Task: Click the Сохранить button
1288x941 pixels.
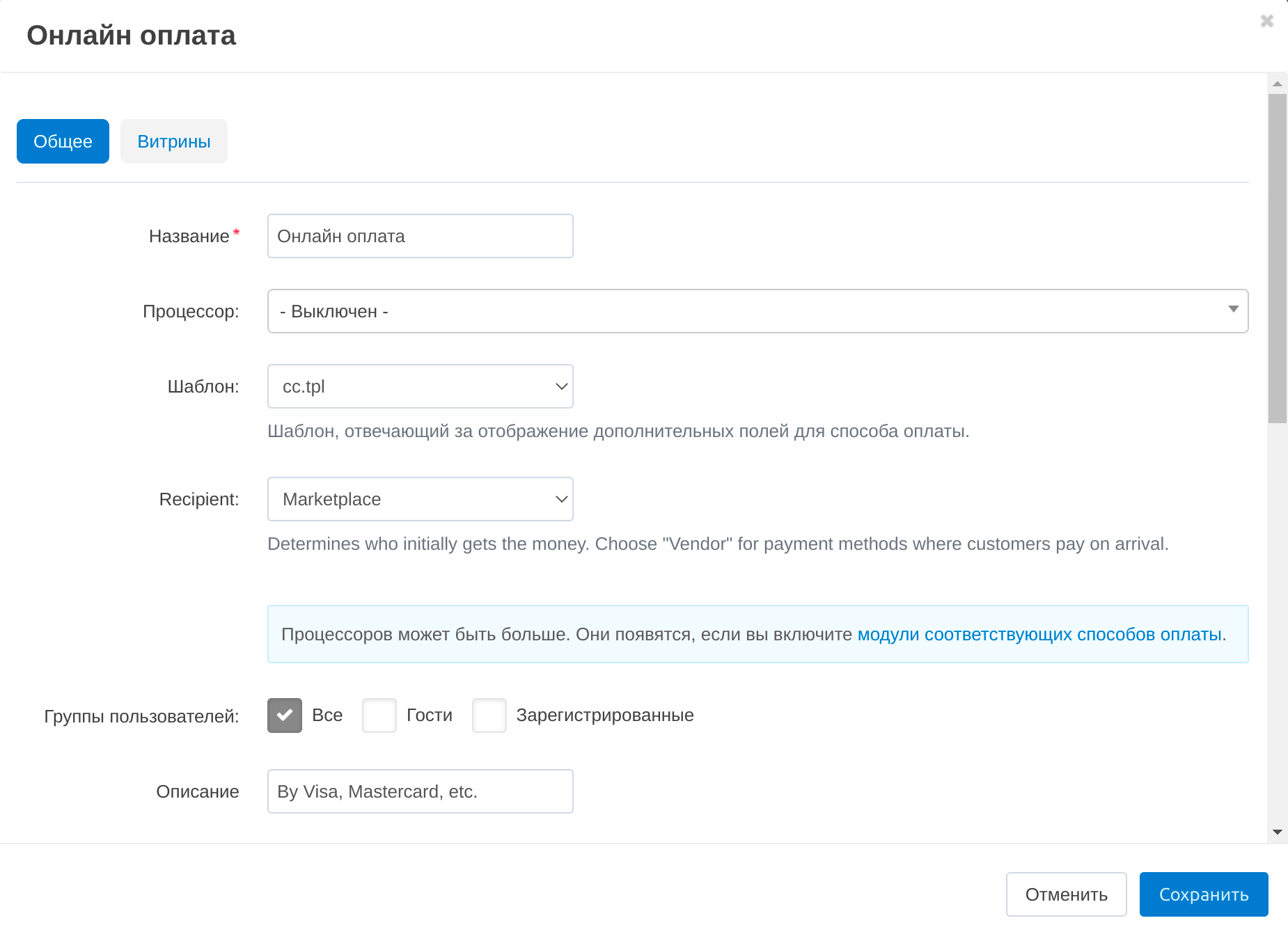Action: (x=1203, y=894)
